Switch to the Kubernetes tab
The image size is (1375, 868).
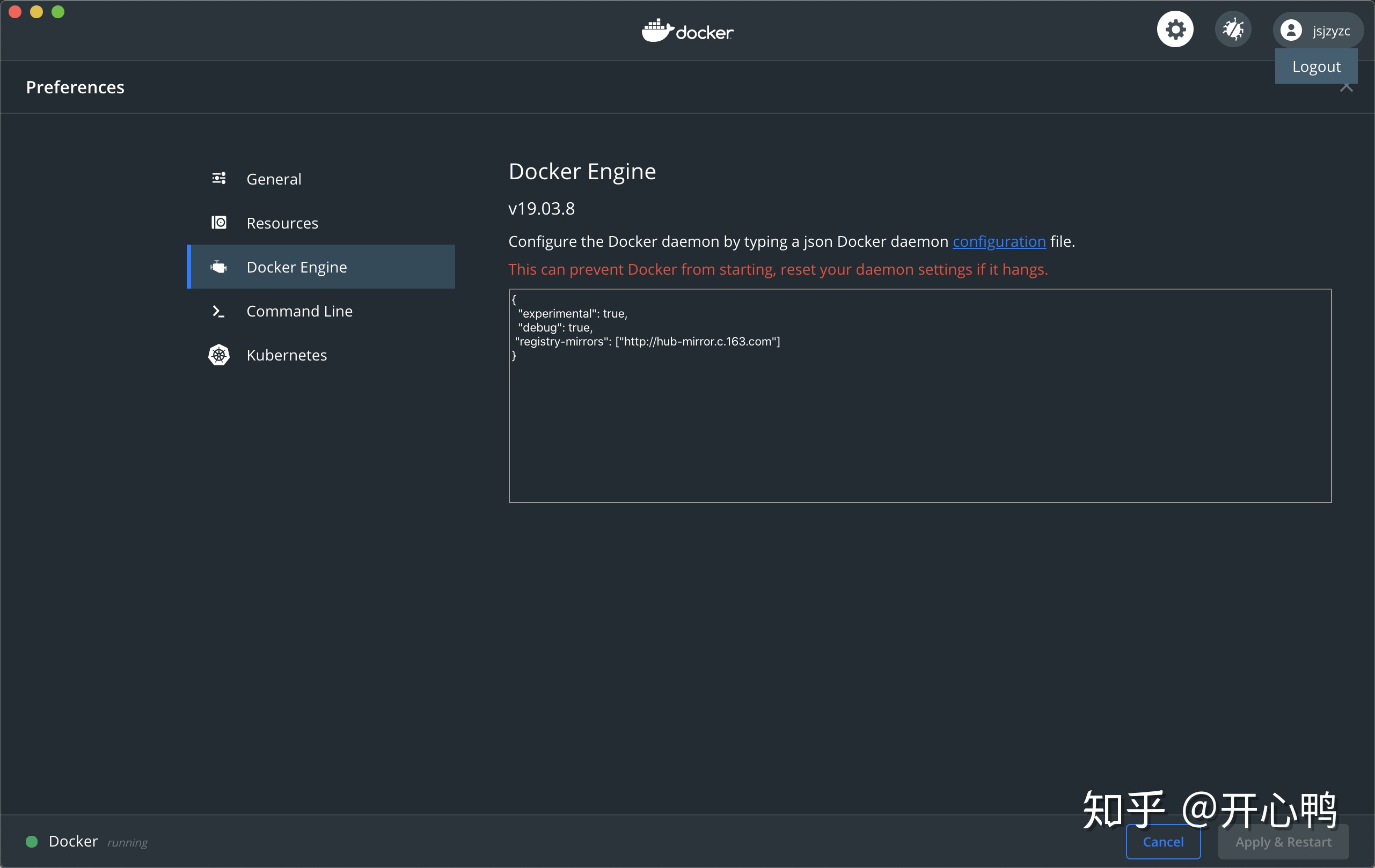321,355
